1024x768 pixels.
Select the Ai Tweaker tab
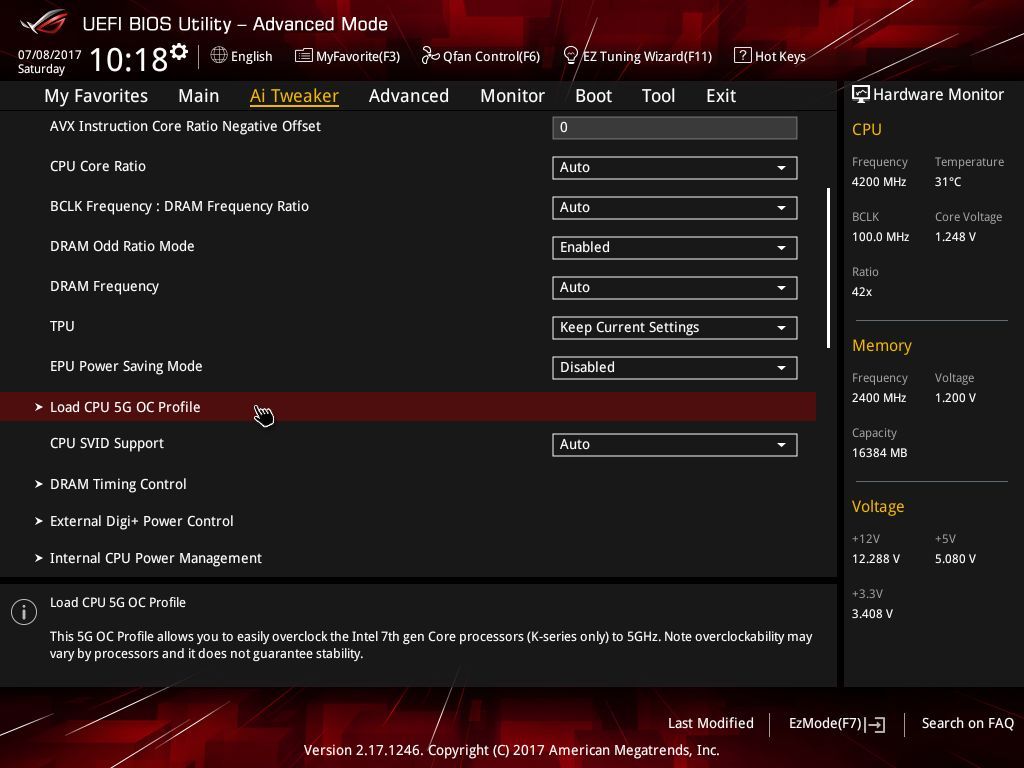[294, 96]
